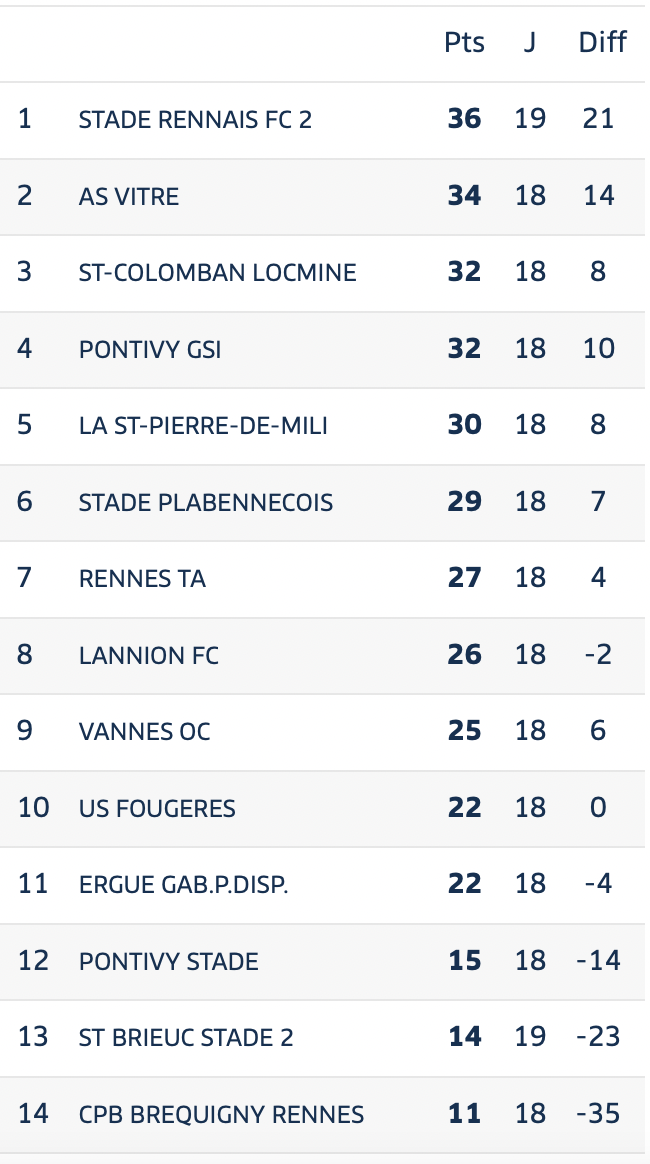Select the PONTIVY GSI team name

coord(150,350)
